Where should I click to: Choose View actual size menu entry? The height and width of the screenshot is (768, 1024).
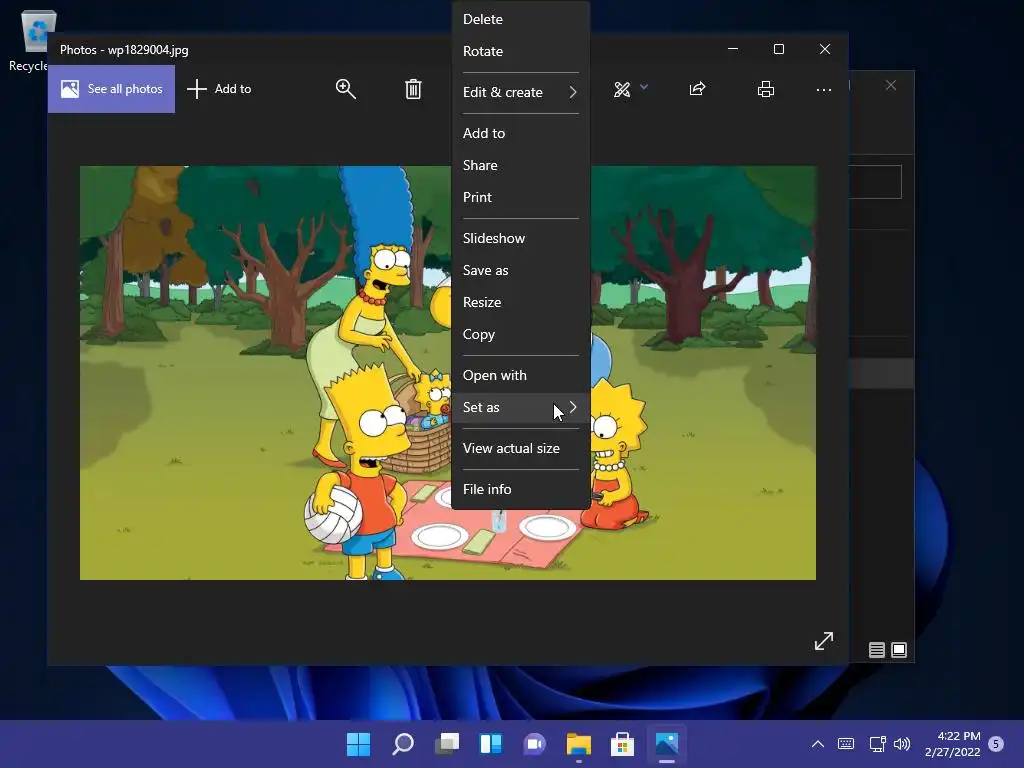click(520, 449)
